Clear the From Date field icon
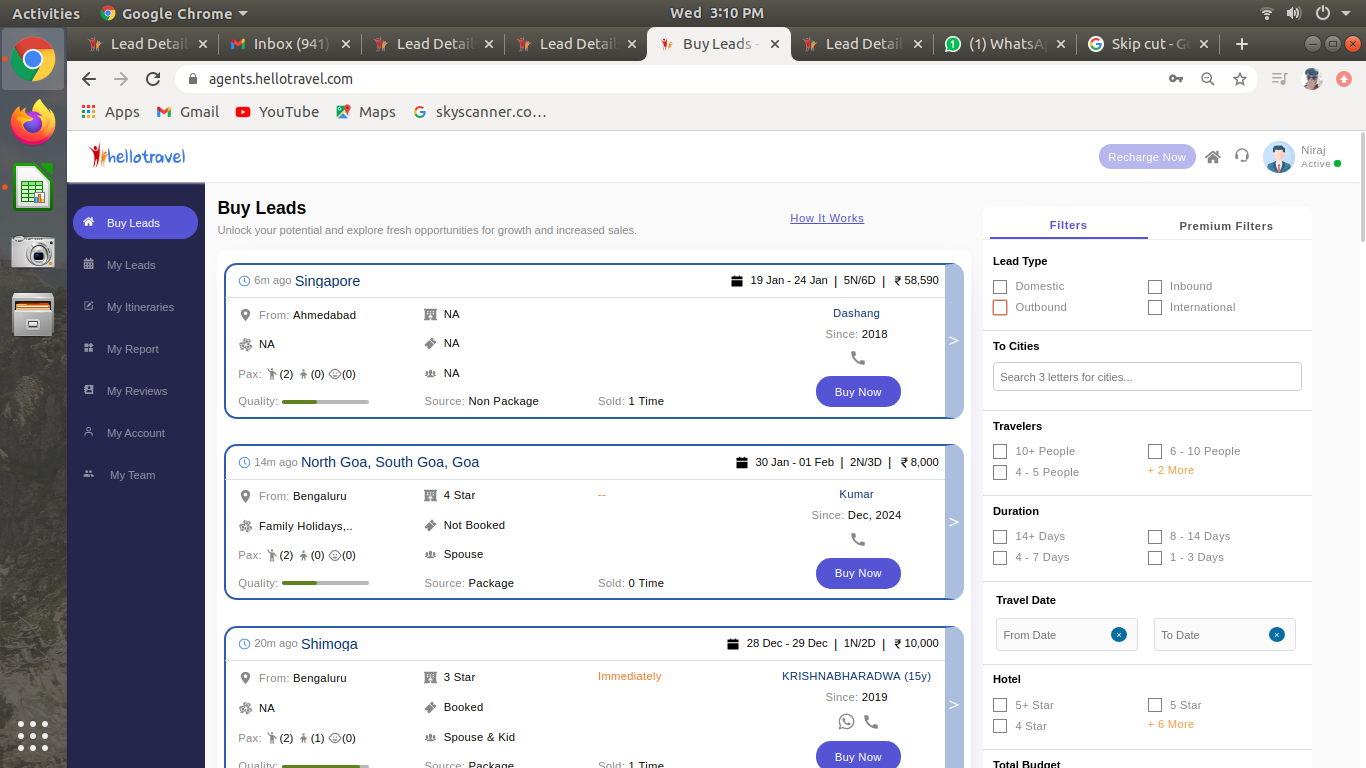1366x768 pixels. pyautogui.click(x=1119, y=635)
